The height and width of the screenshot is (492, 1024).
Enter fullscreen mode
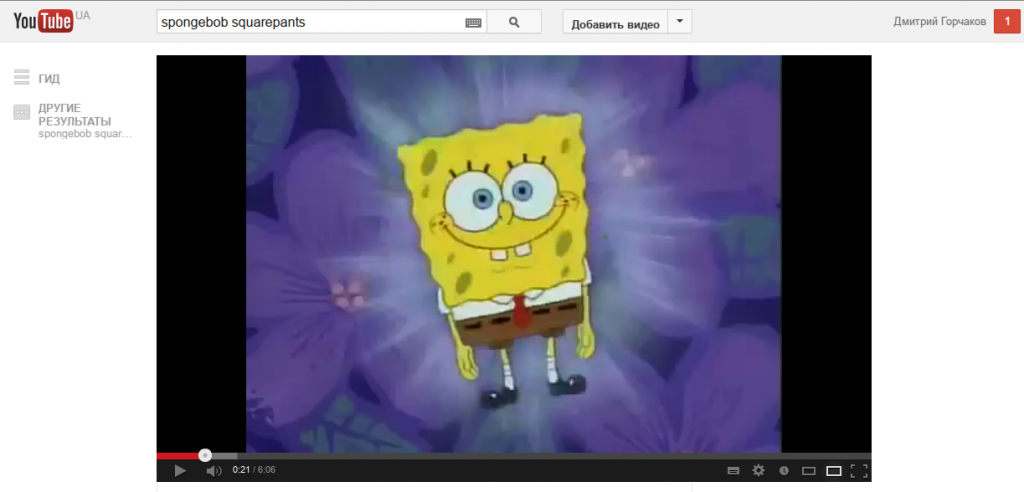[858, 470]
